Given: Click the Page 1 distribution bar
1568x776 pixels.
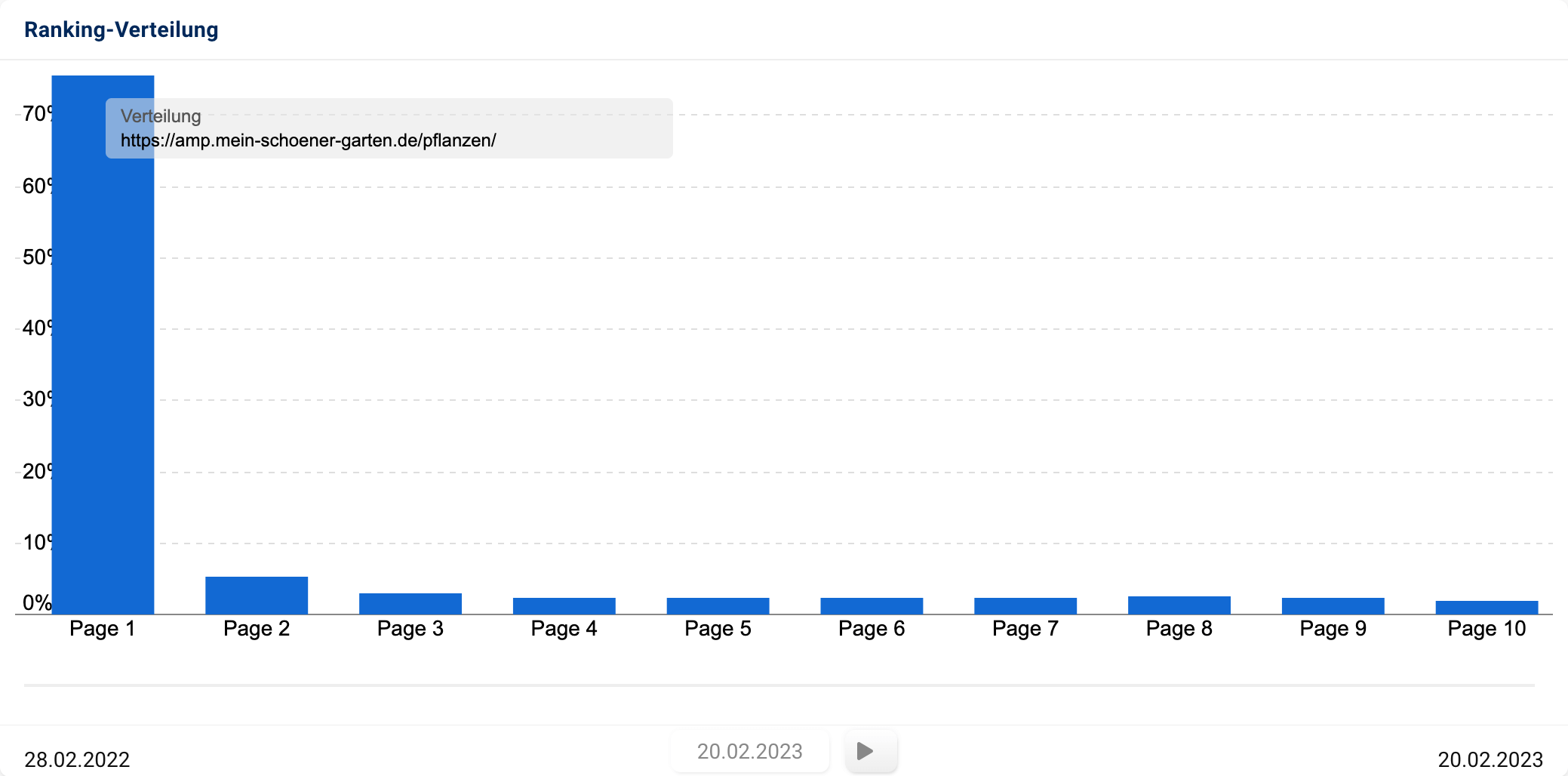Looking at the screenshot, I should click(x=103, y=377).
